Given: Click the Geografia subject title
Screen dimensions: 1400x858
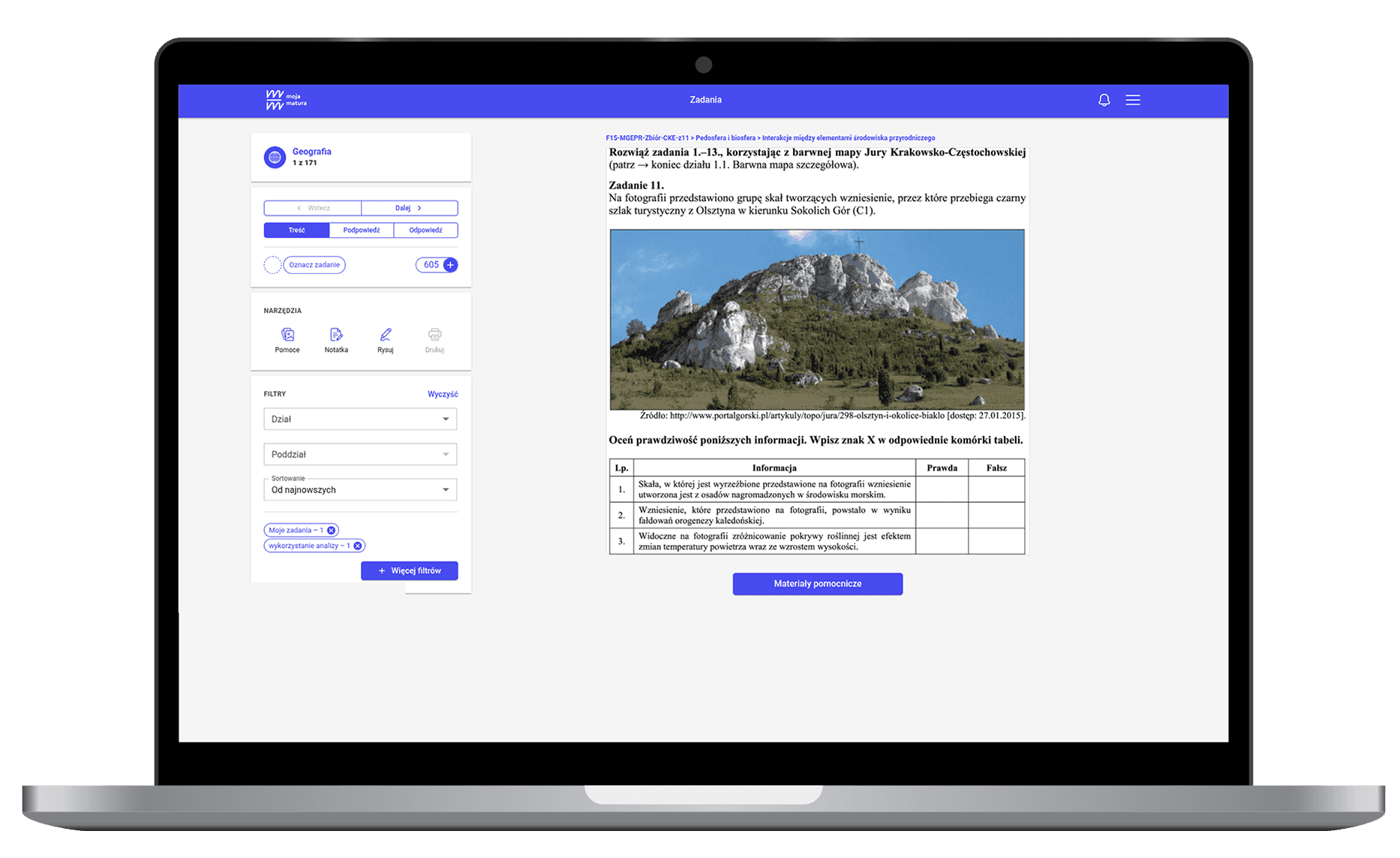Looking at the screenshot, I should click(312, 152).
